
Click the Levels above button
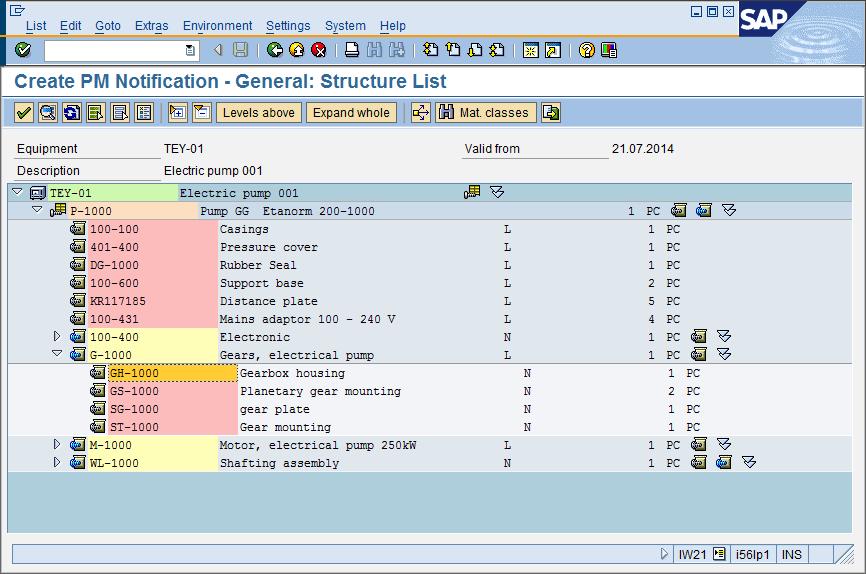coord(258,113)
